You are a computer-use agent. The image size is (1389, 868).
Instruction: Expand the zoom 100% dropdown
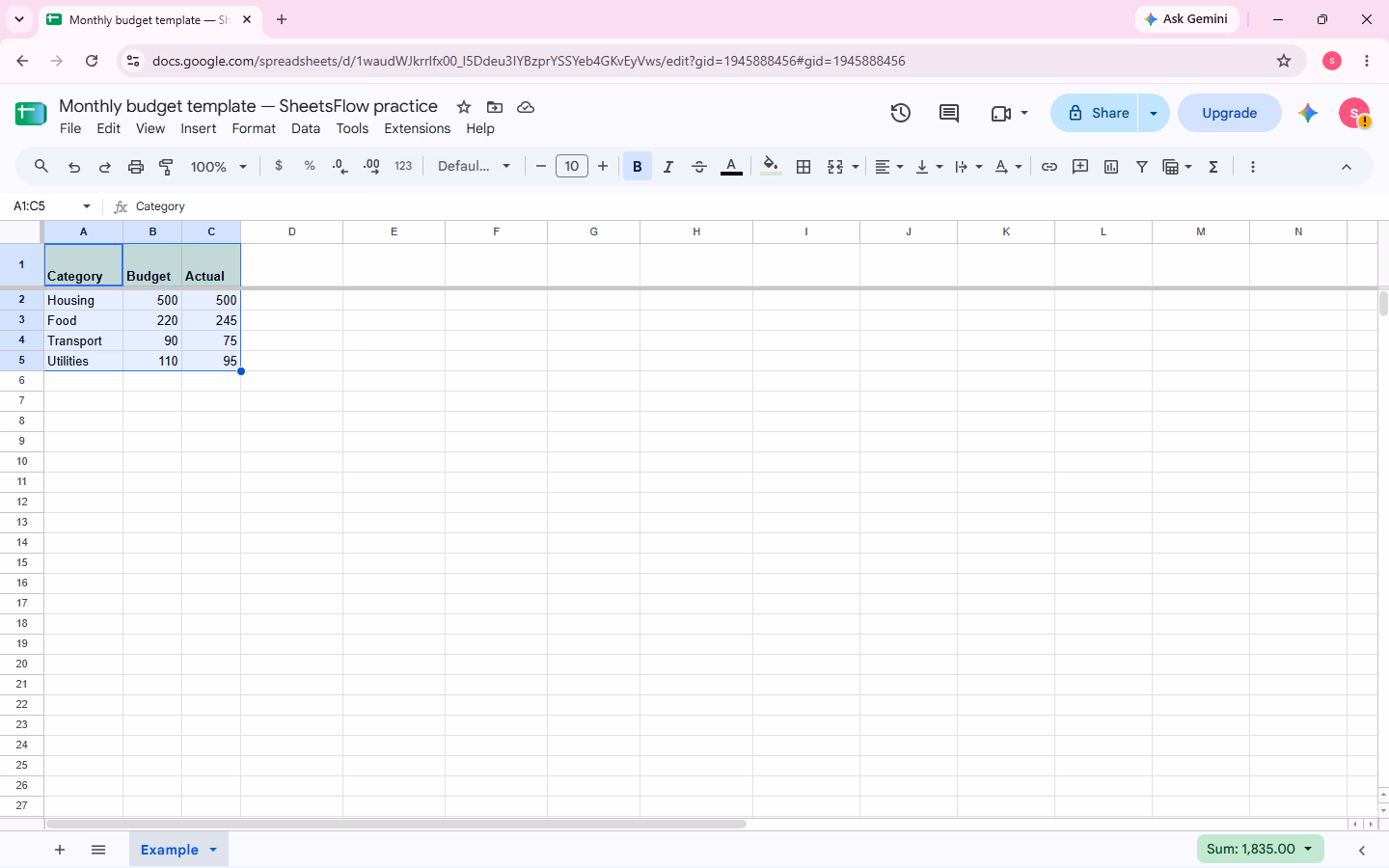point(219,167)
